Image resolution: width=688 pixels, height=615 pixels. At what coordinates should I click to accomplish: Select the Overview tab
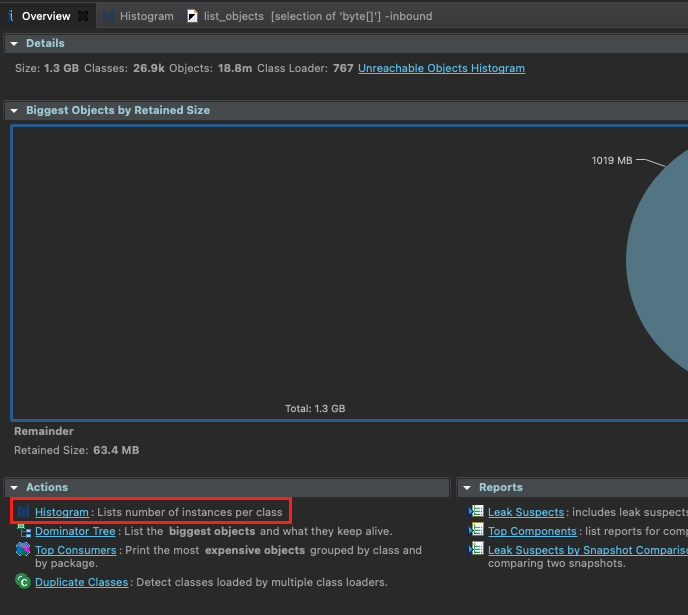tap(46, 16)
